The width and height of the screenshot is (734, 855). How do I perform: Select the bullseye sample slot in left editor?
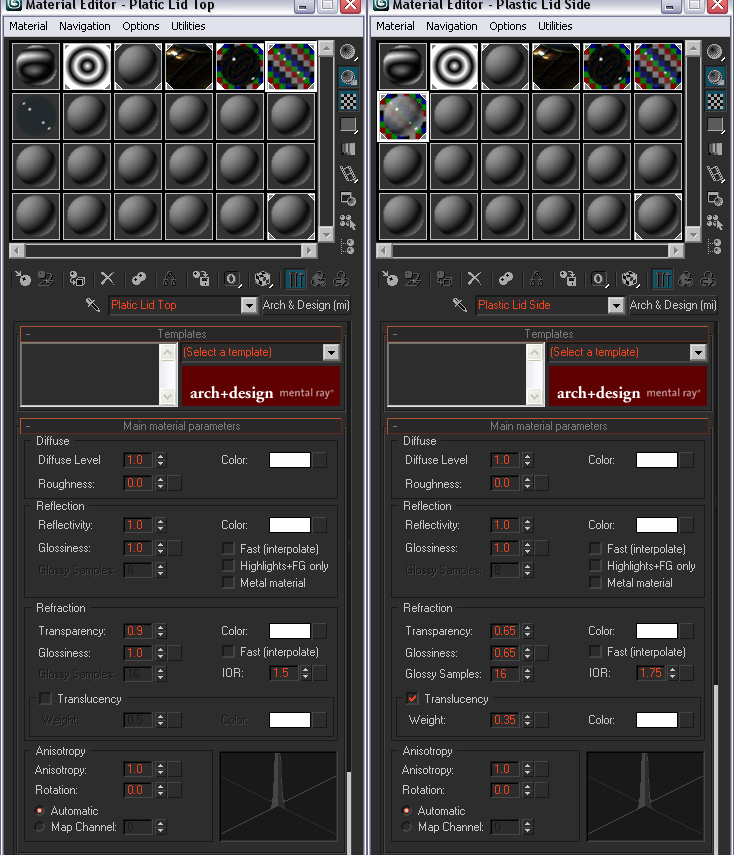click(87, 66)
